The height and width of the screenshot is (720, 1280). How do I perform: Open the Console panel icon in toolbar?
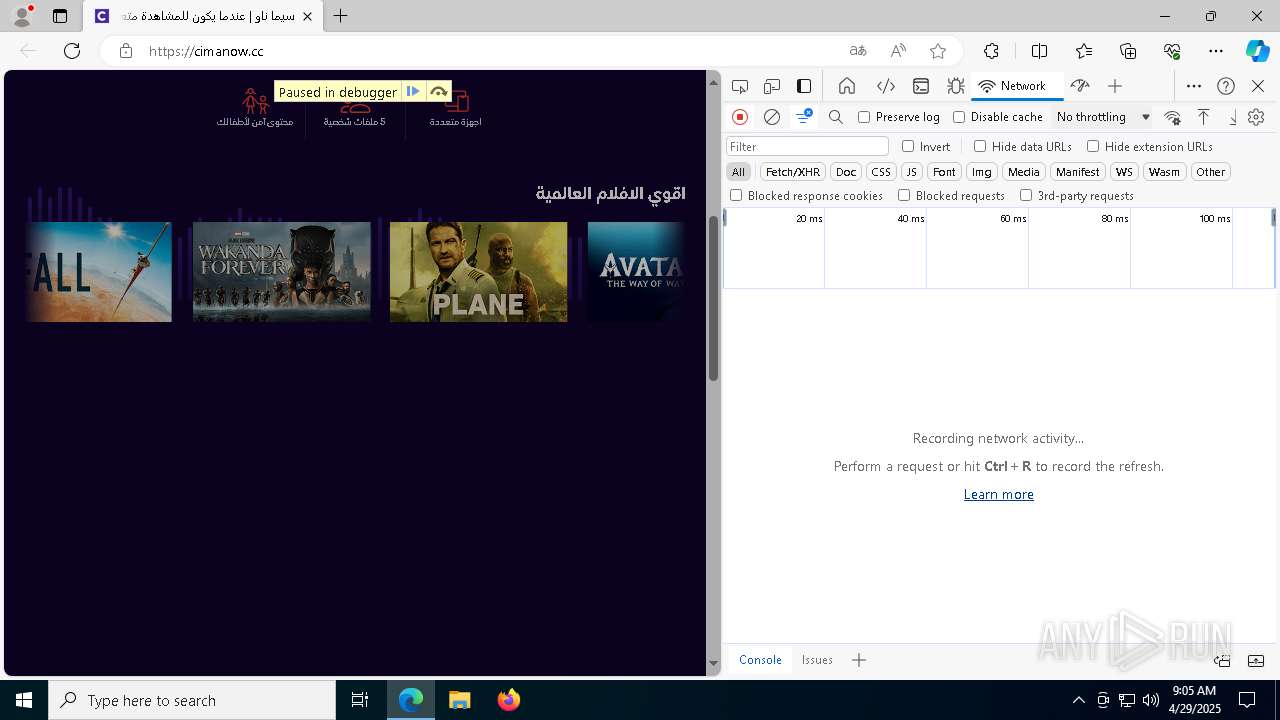(x=921, y=86)
